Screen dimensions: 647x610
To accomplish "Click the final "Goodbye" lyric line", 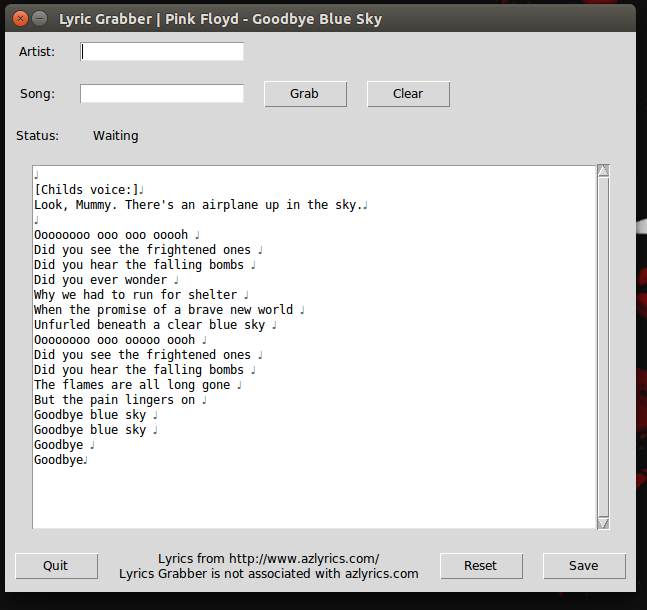I will coord(59,460).
